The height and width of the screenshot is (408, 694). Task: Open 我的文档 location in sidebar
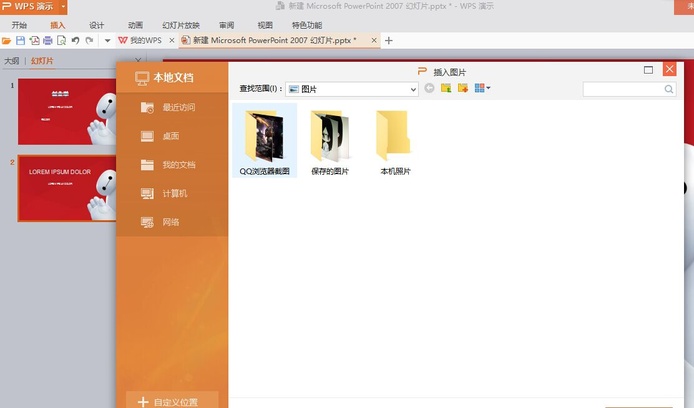coord(173,165)
